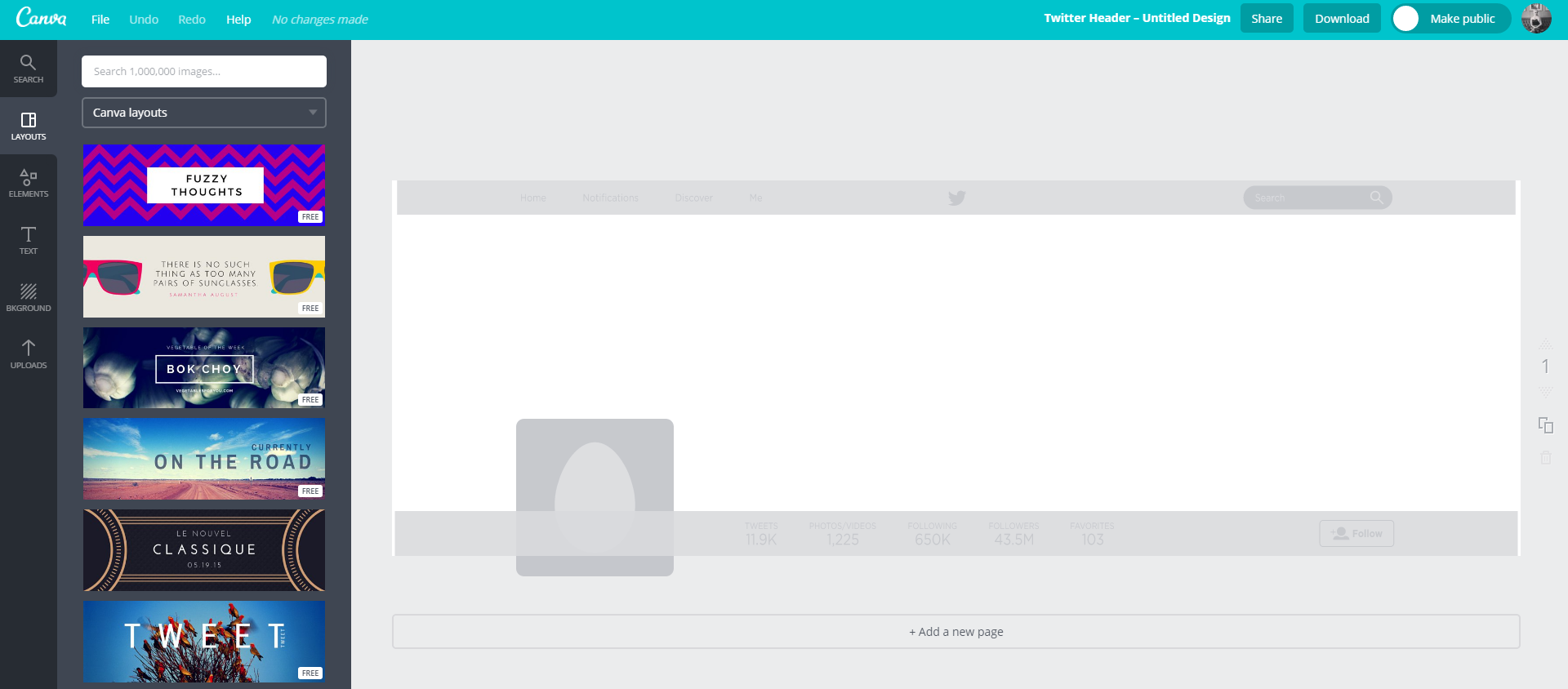Select the Text tool panel
The width and height of the screenshot is (1568, 689).
(x=29, y=240)
